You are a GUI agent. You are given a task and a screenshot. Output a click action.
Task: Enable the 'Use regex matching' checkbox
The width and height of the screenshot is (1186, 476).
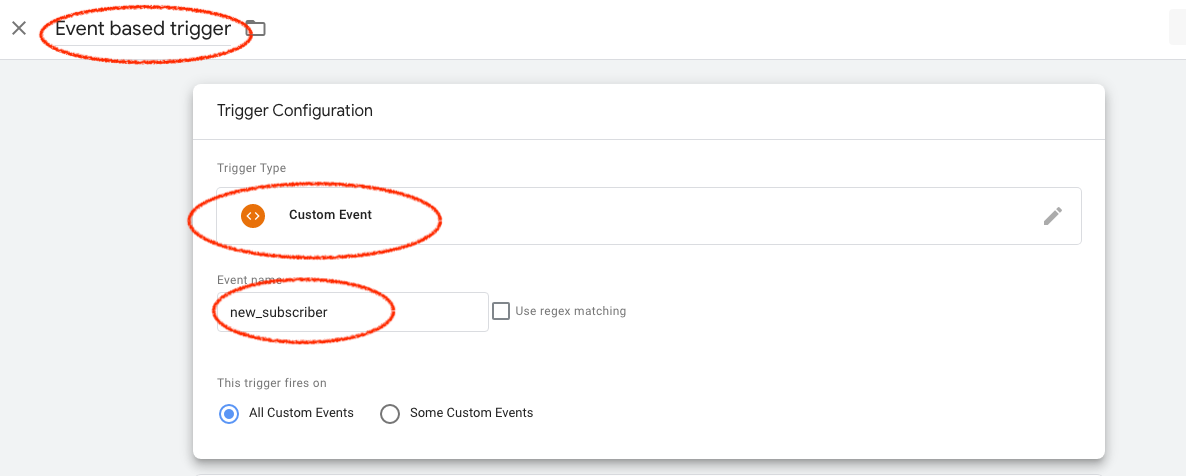(x=501, y=311)
